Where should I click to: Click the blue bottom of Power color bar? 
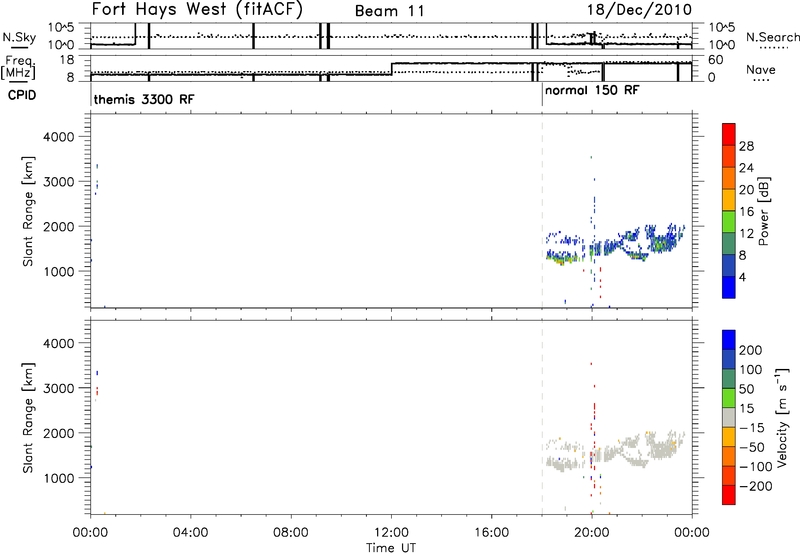729,287
